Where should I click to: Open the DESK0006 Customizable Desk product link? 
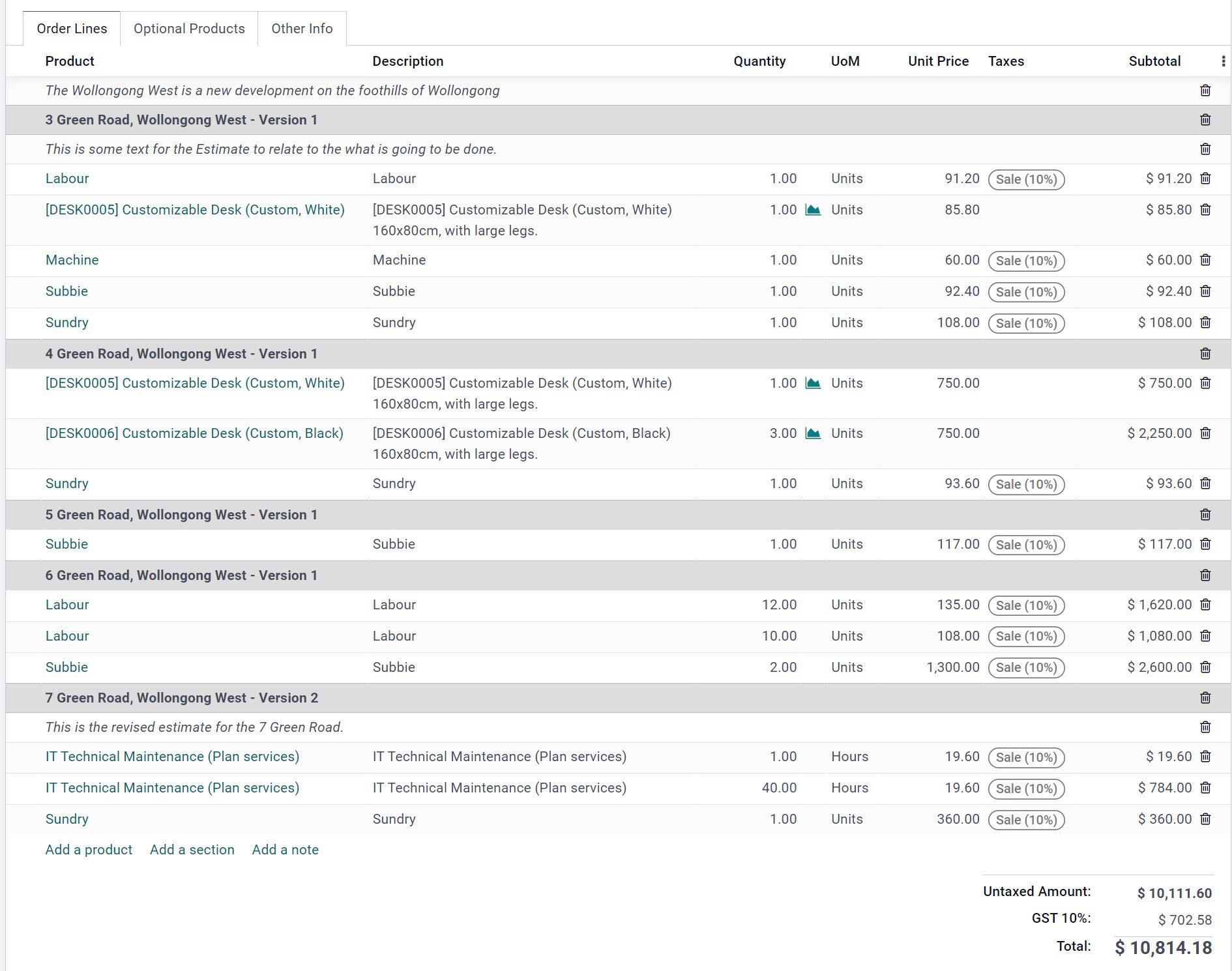194,433
